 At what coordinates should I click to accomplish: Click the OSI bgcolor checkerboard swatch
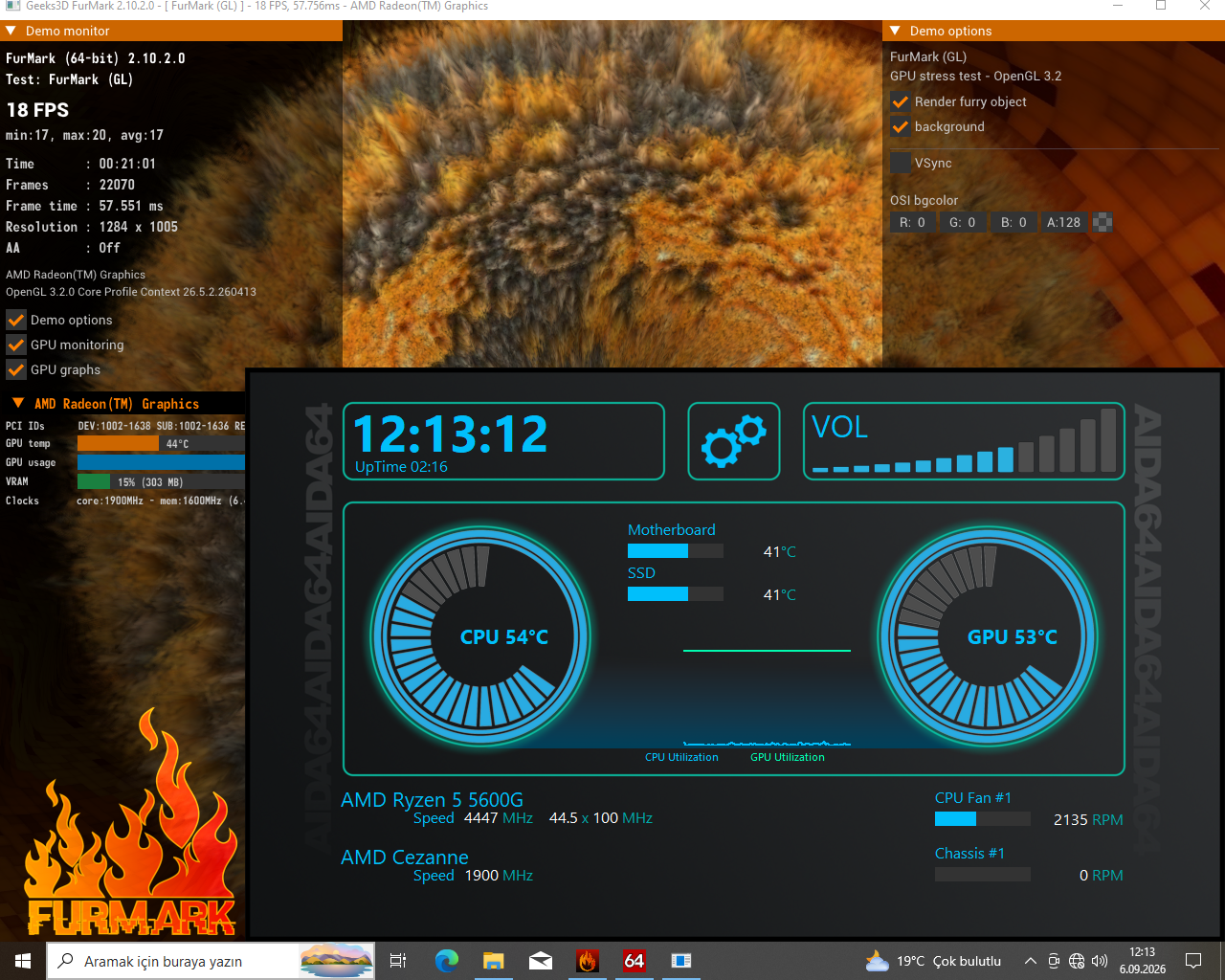coord(1102,222)
